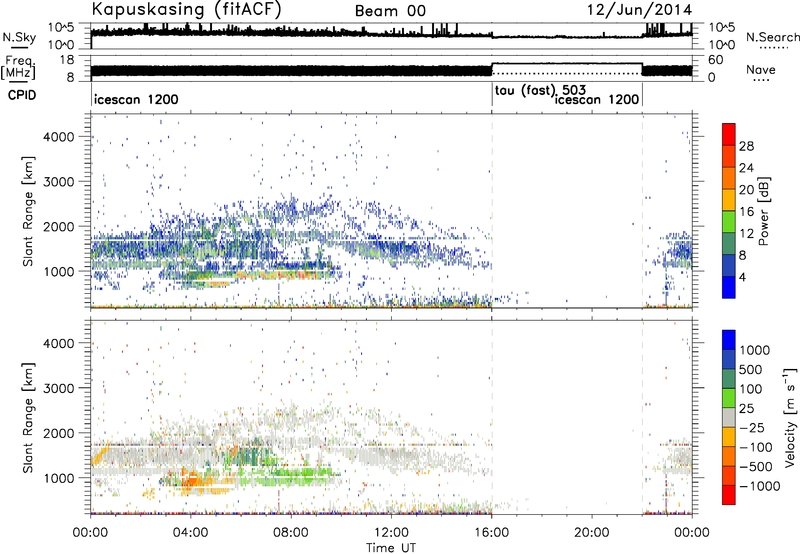Screen dimensions: 800x554
Task: Click the '3000' range tick in velocity panel
Action: 58,388
